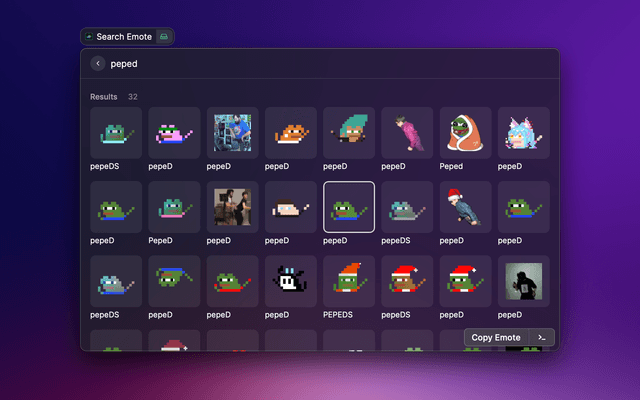Viewport: 640px width, 400px height.
Task: Click the back arrow beside the search field
Action: tap(98, 63)
